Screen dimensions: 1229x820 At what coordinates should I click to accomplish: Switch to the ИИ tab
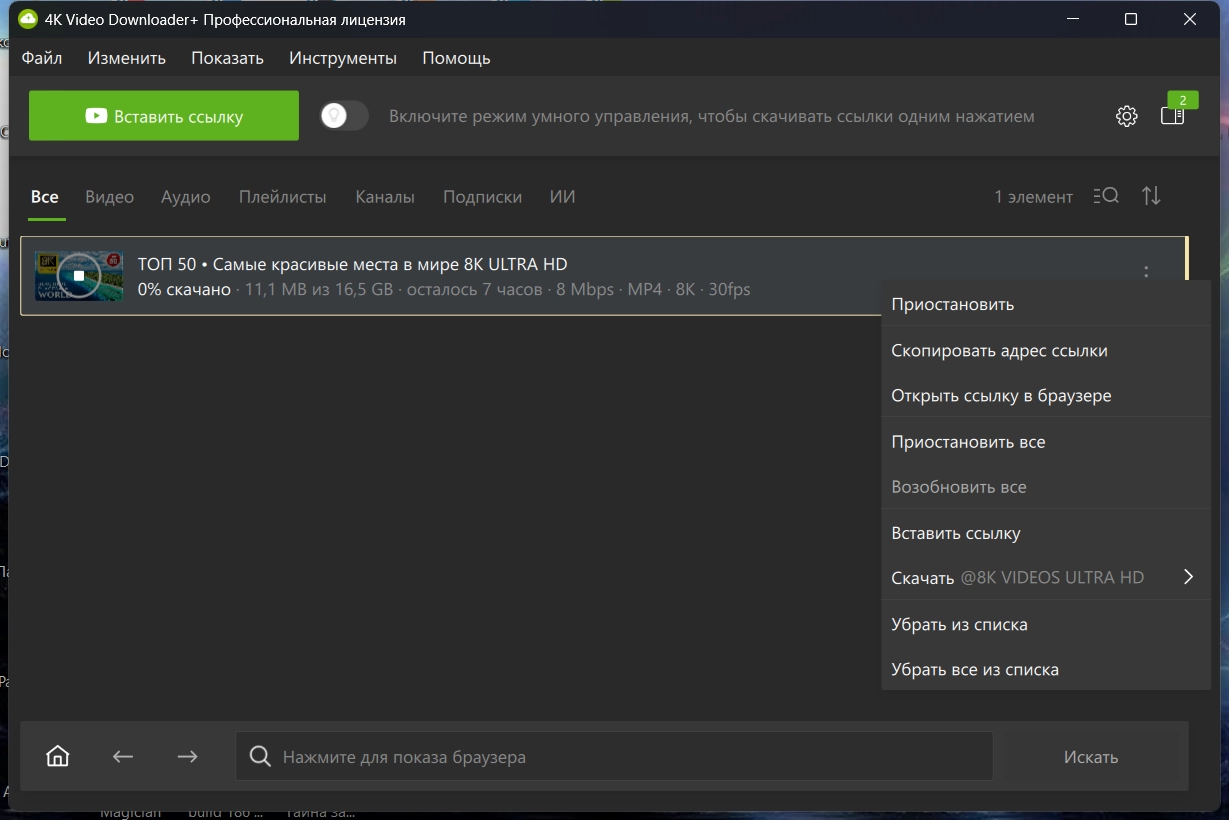tap(563, 197)
